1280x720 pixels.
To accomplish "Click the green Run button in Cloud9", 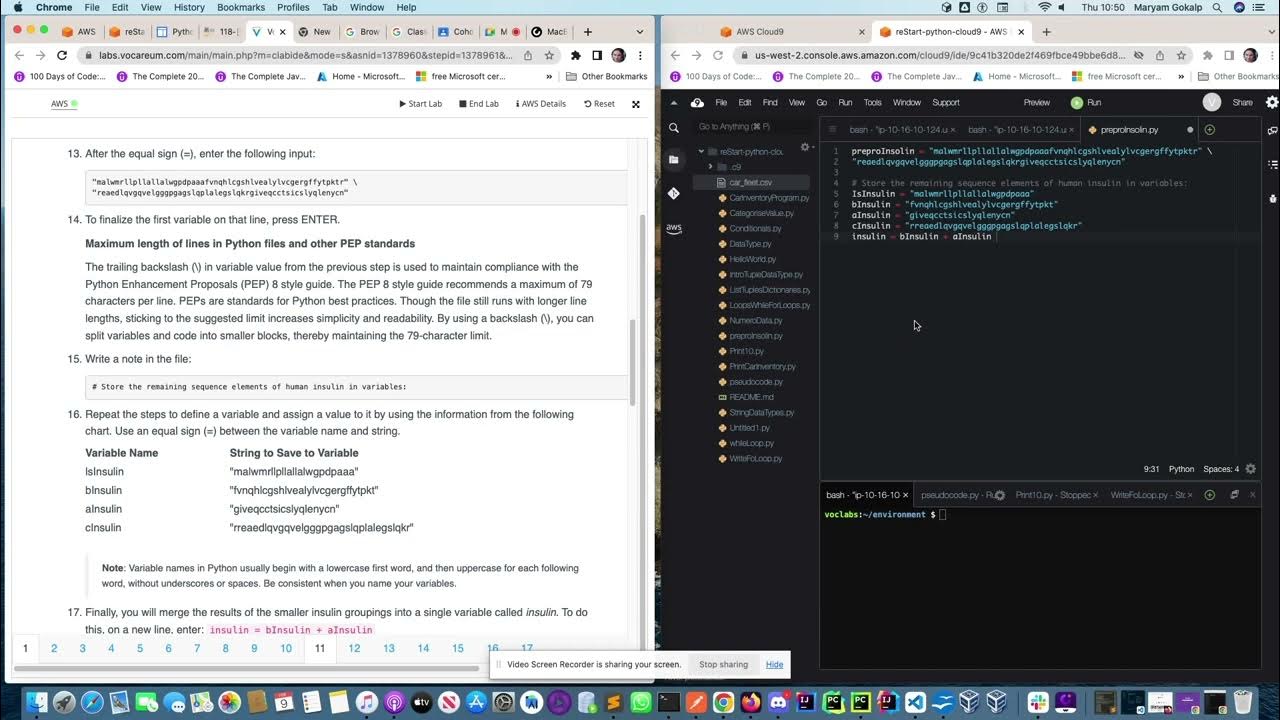I will pos(1086,102).
